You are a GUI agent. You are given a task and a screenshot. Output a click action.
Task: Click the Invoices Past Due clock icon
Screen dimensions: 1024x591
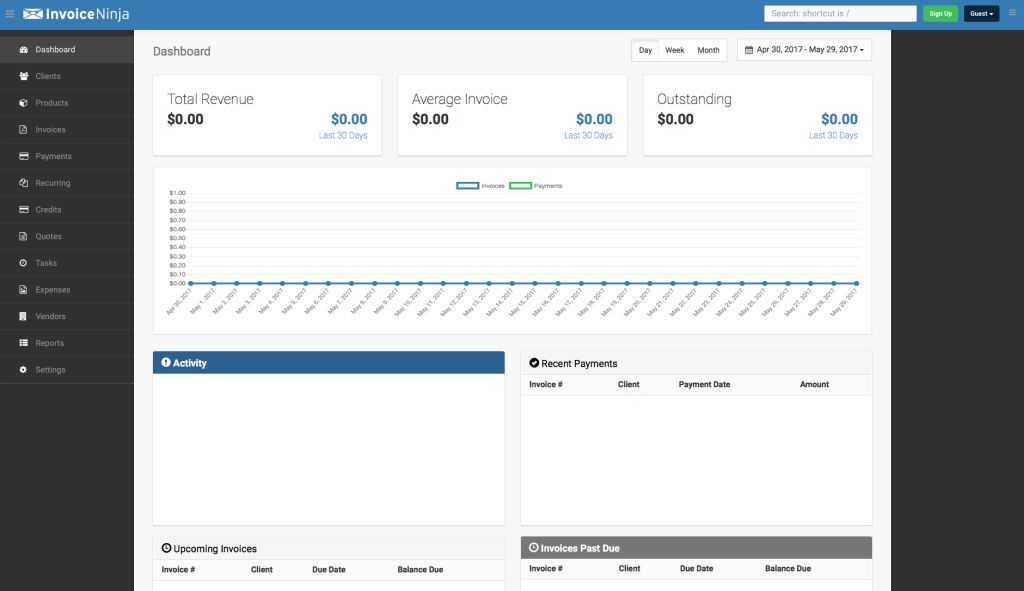point(534,548)
